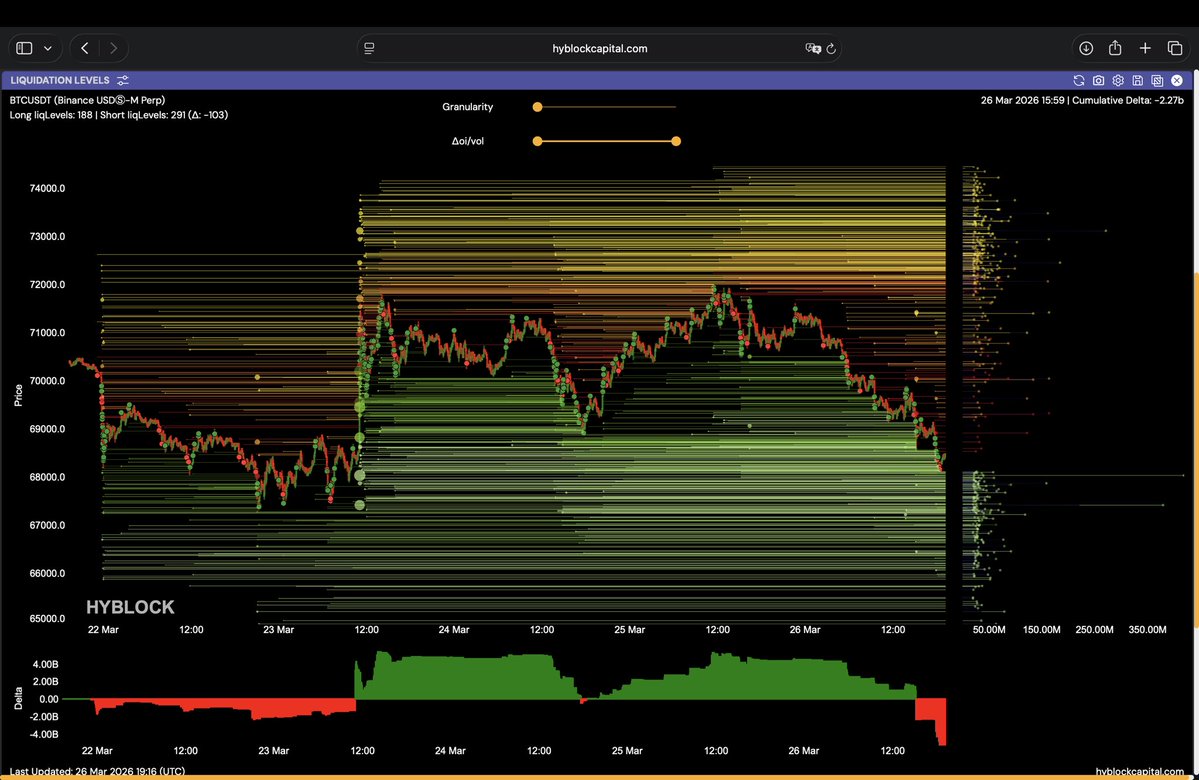
Task: Open the Liquidation Levels filter sliders icon
Action: pyautogui.click(x=122, y=80)
